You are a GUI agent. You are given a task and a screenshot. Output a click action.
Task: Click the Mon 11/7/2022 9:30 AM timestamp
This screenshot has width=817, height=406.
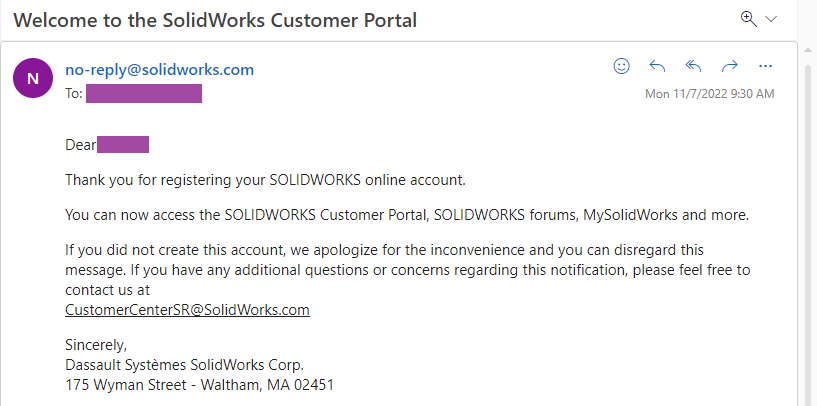click(x=710, y=94)
